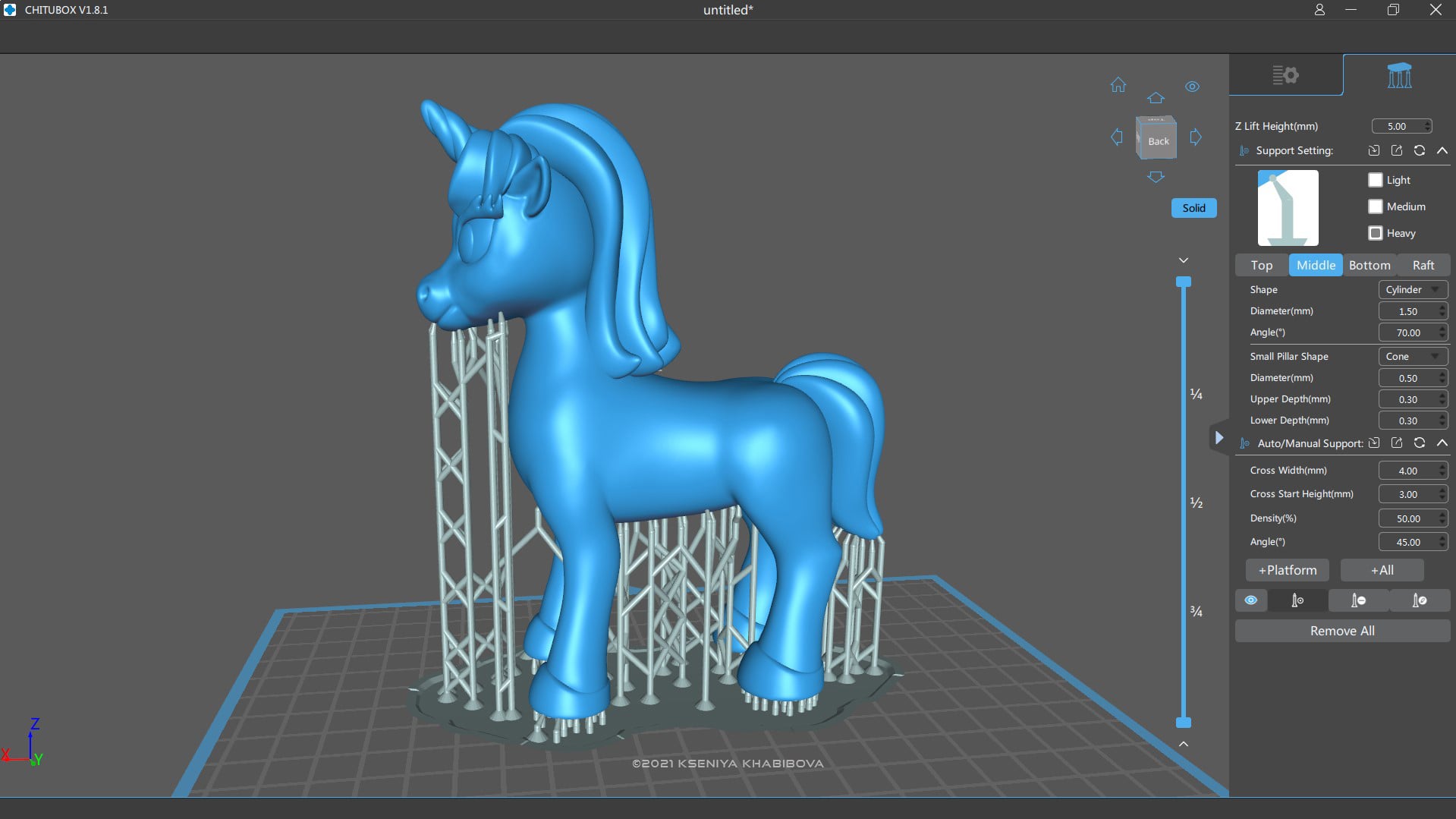Open the user account icon
This screenshot has height=819, width=1456.
click(1319, 10)
